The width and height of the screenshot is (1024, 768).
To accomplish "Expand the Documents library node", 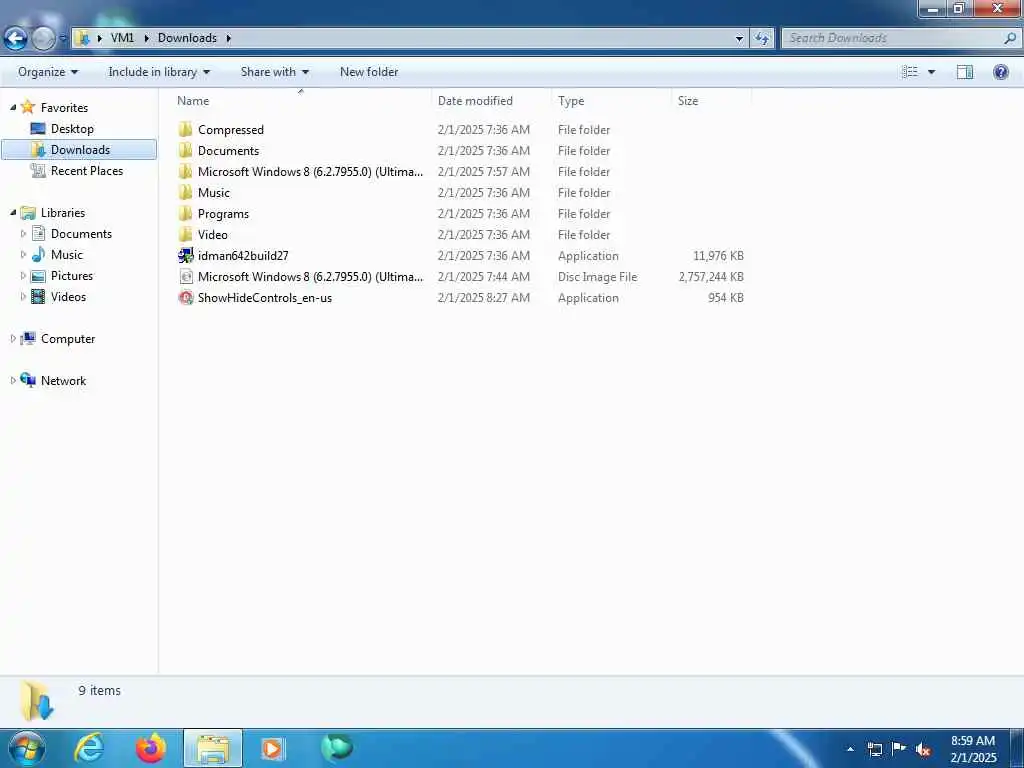I will click(x=24, y=233).
